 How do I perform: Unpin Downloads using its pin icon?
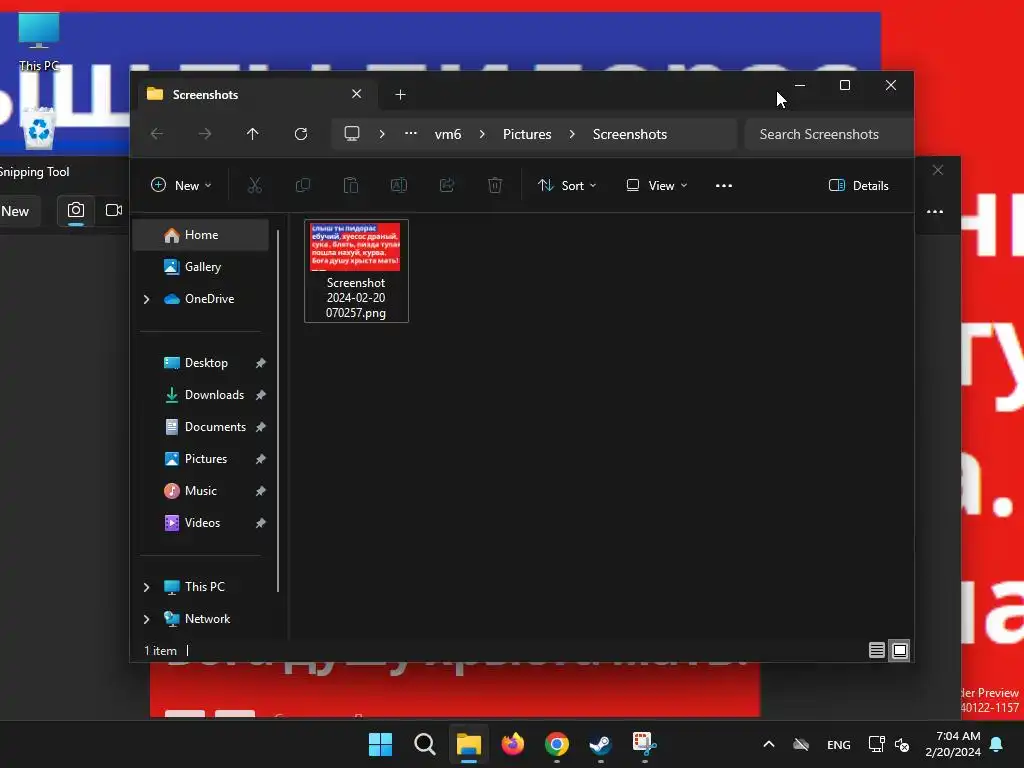(261, 395)
